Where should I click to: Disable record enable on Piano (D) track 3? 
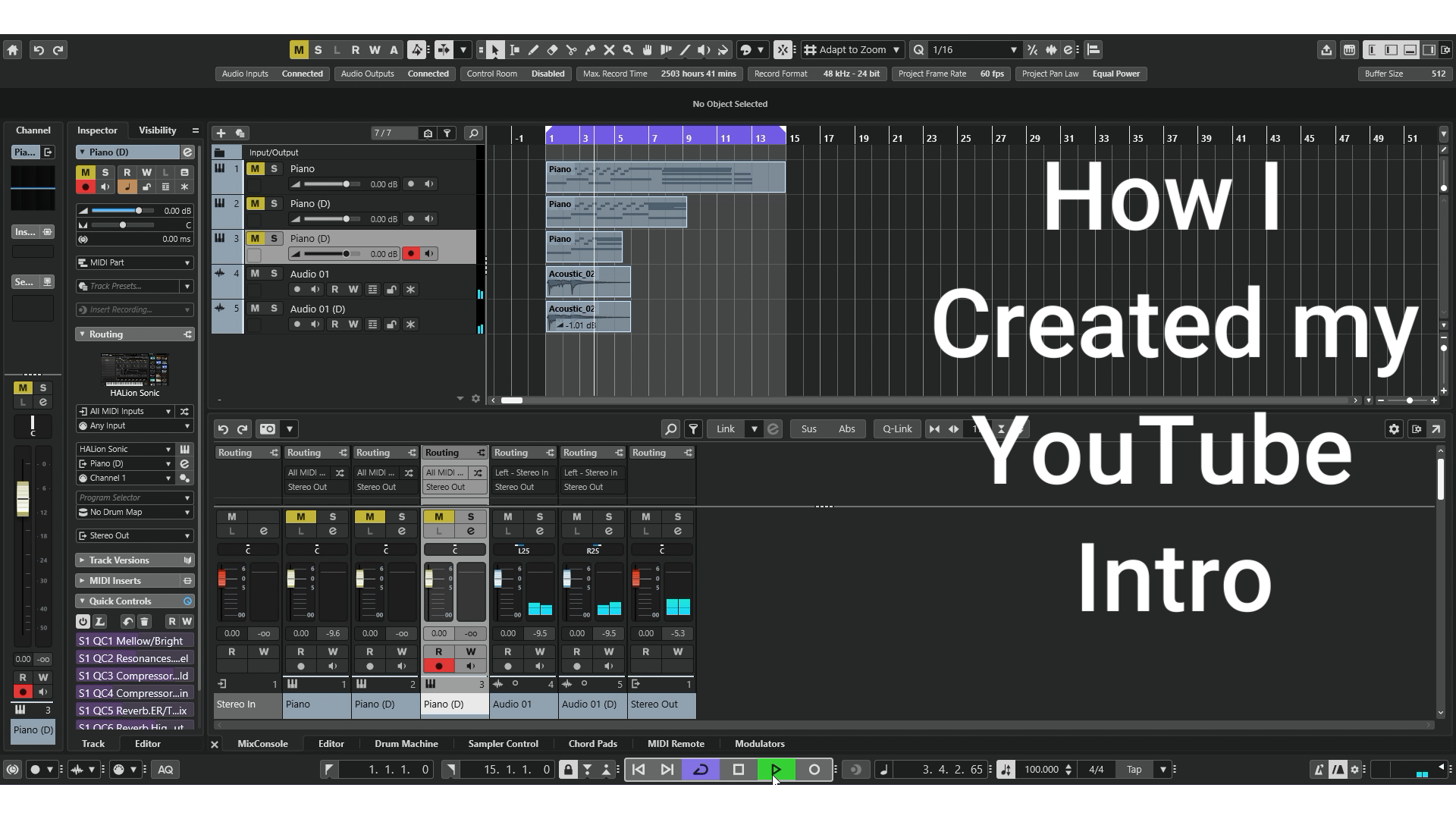(x=411, y=253)
